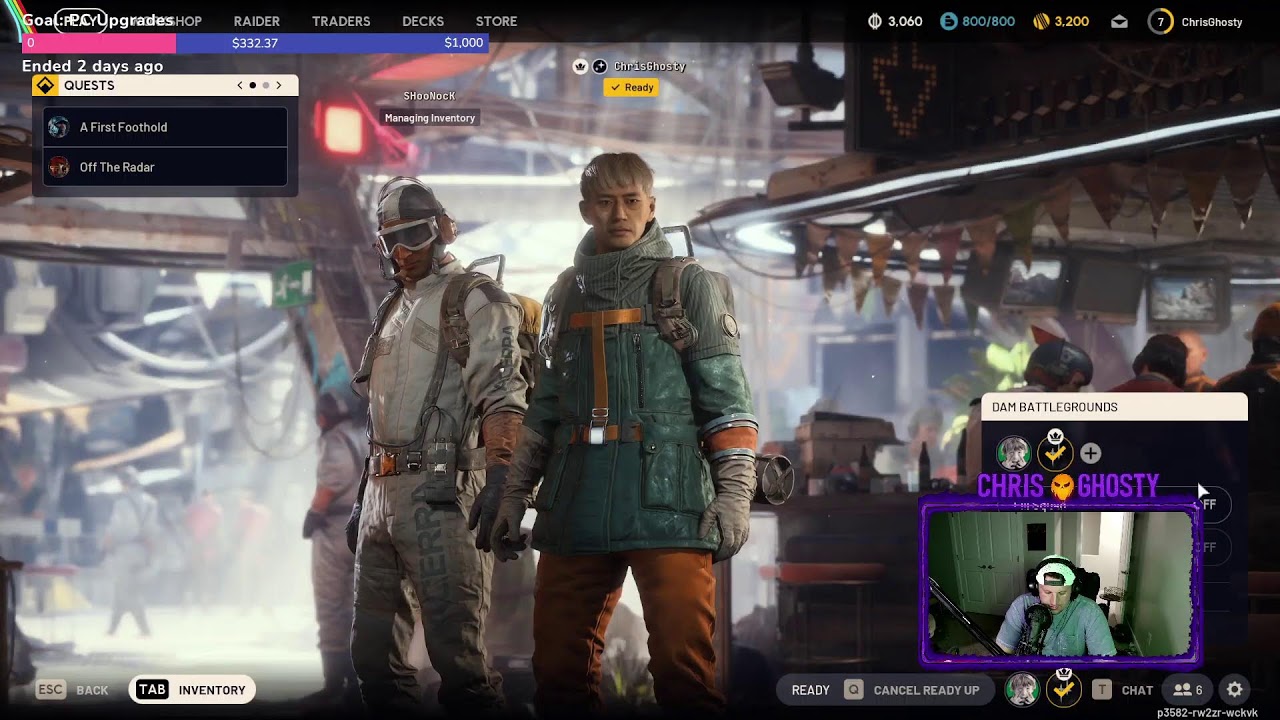Click the Q key icon
The width and height of the screenshot is (1280, 720).
click(853, 690)
